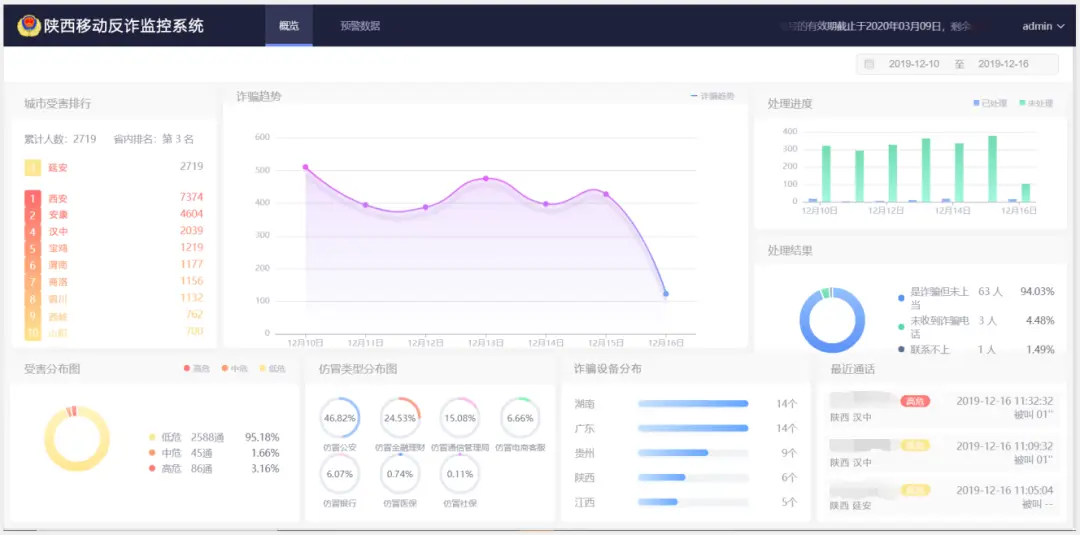Image resolution: width=1080 pixels, height=535 pixels.
Task: Click rank badge 9 beside value 762
Action: click(32, 316)
